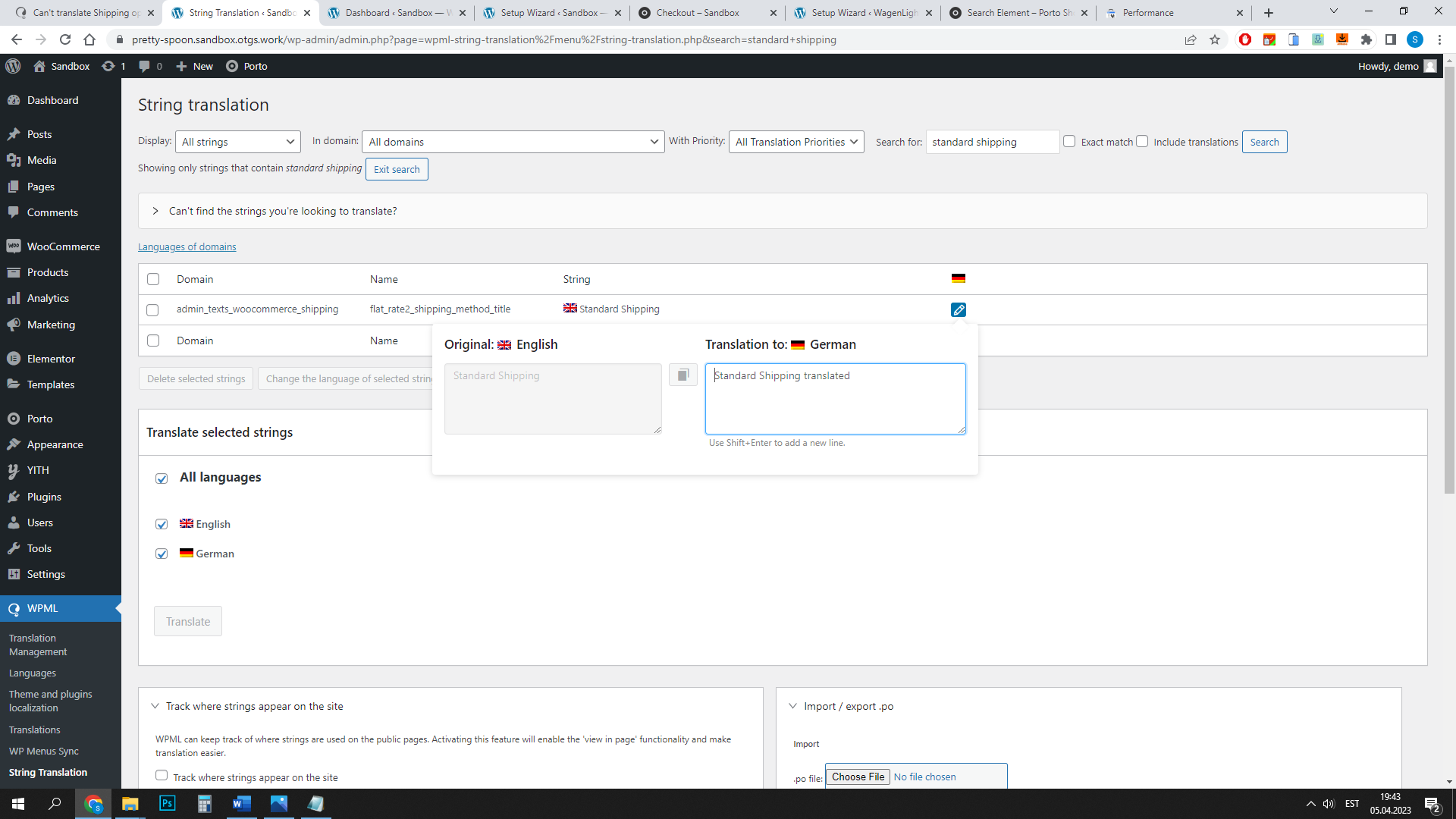This screenshot has width=1456, height=819.
Task: Uncheck the English language checkbox
Action: click(162, 524)
